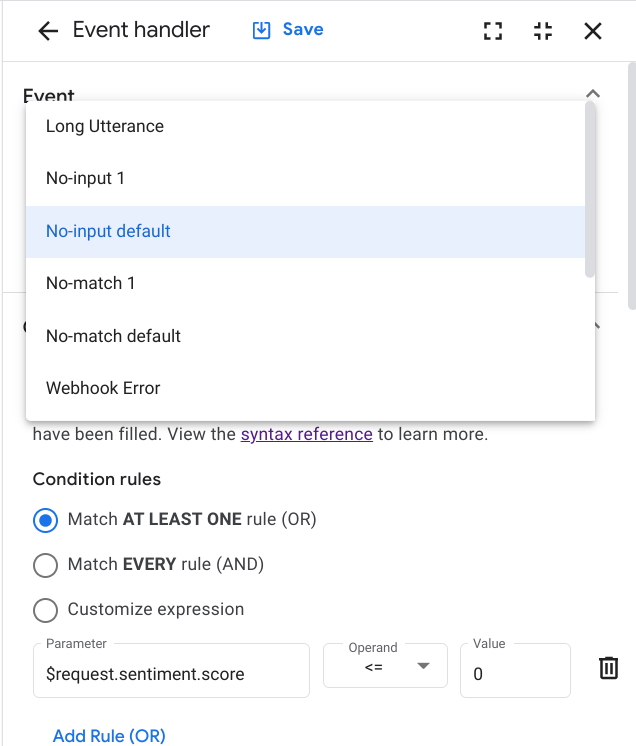Viewport: 636px width, 746px height.
Task: Click the Value input field
Action: (x=514, y=673)
